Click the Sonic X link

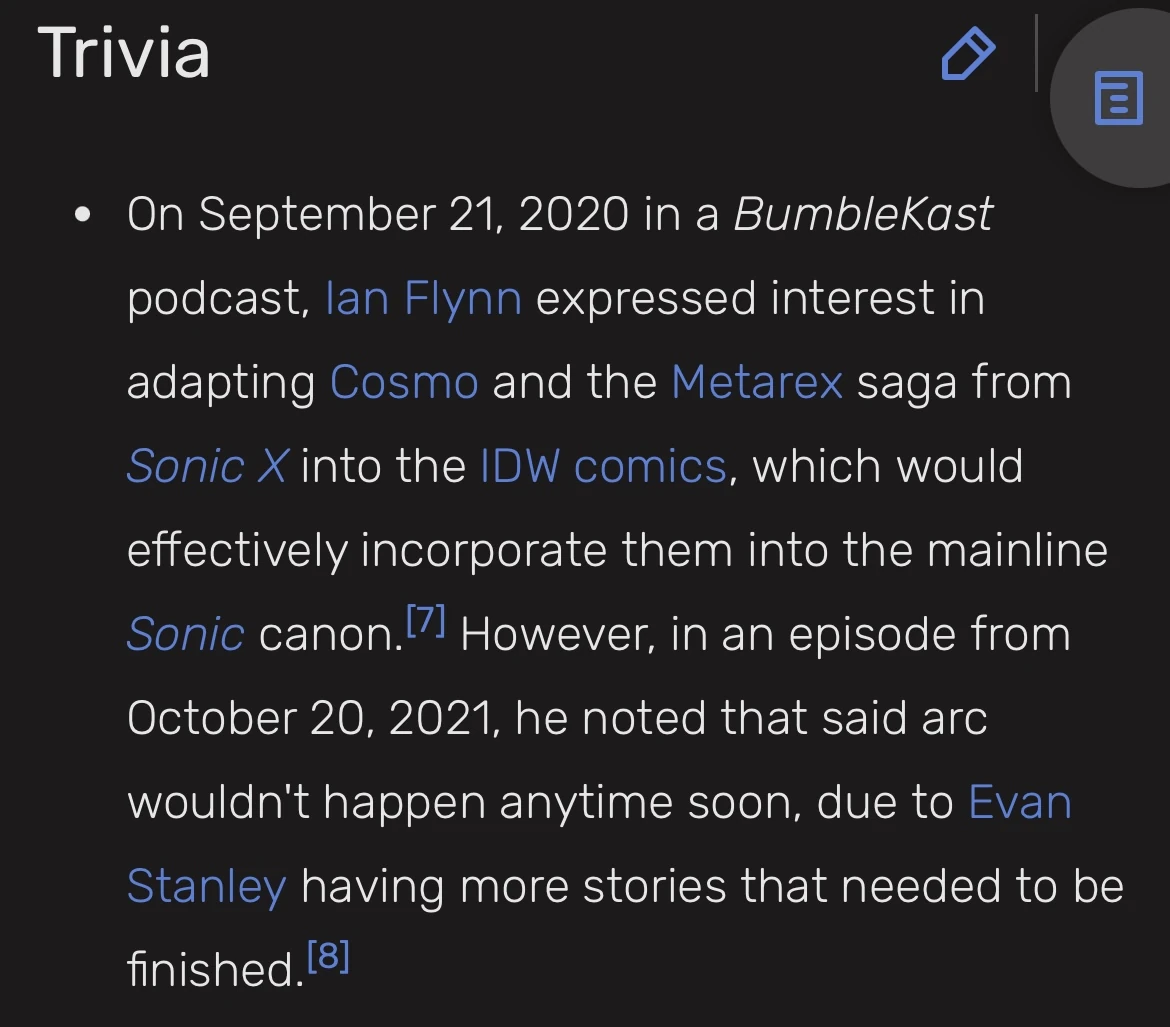tap(205, 465)
